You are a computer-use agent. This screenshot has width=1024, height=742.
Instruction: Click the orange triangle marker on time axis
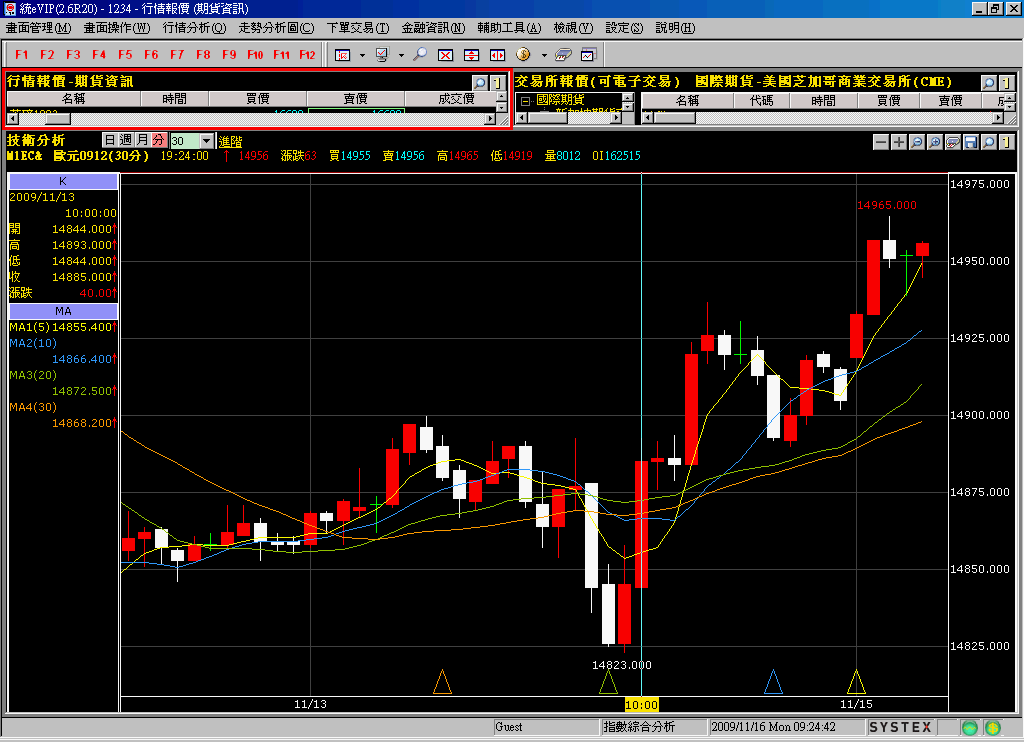click(442, 682)
